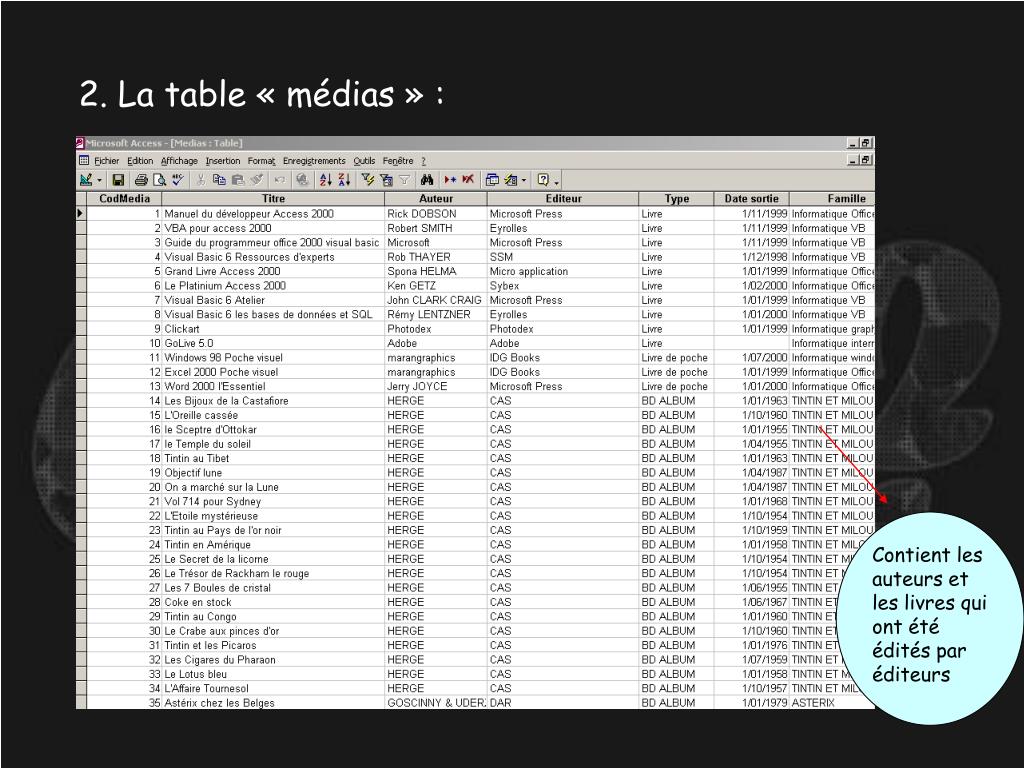
Task: Click the Database Window icon
Action: point(492,180)
